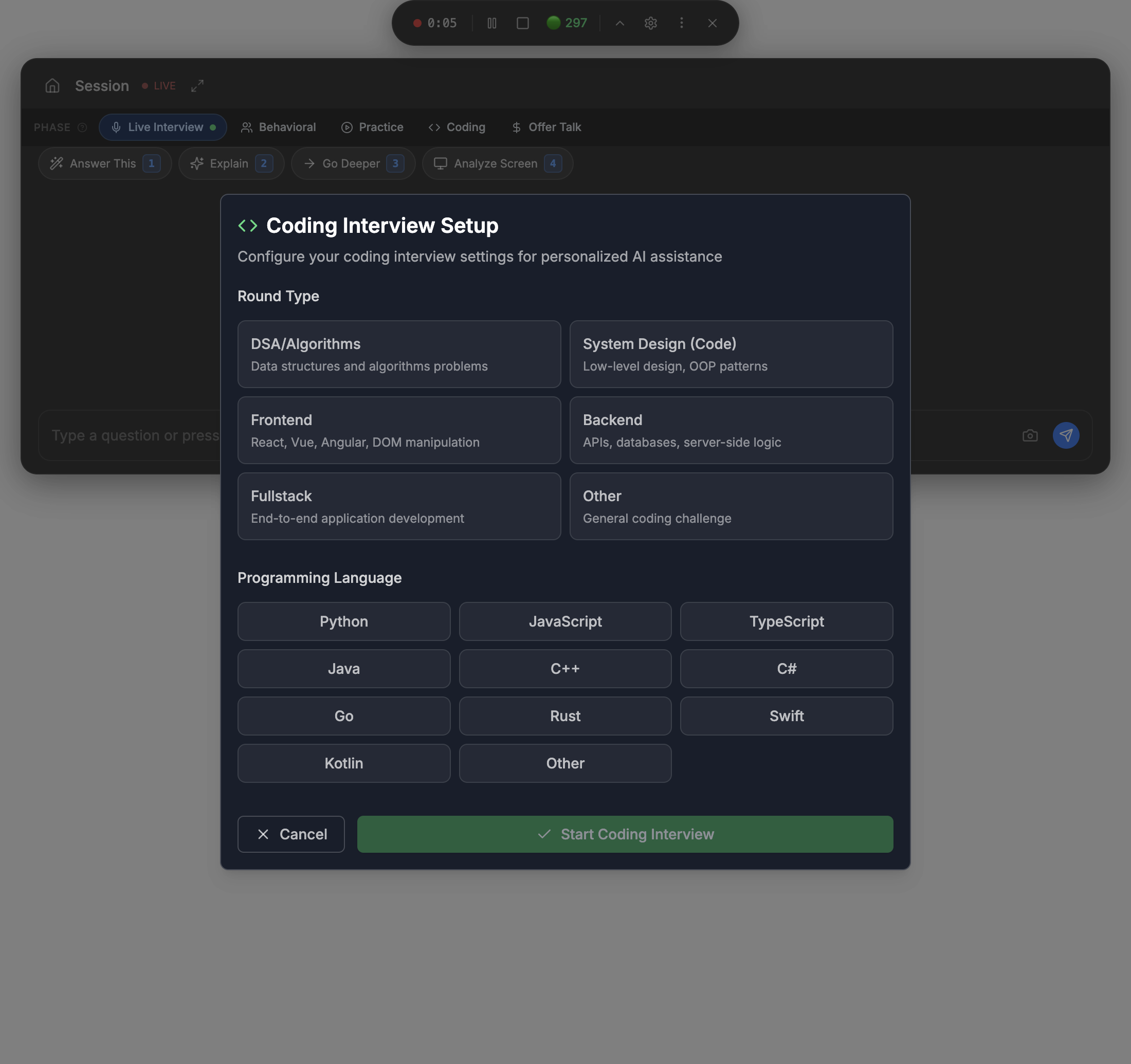Select the DSA/Algorithms round type

(x=399, y=354)
